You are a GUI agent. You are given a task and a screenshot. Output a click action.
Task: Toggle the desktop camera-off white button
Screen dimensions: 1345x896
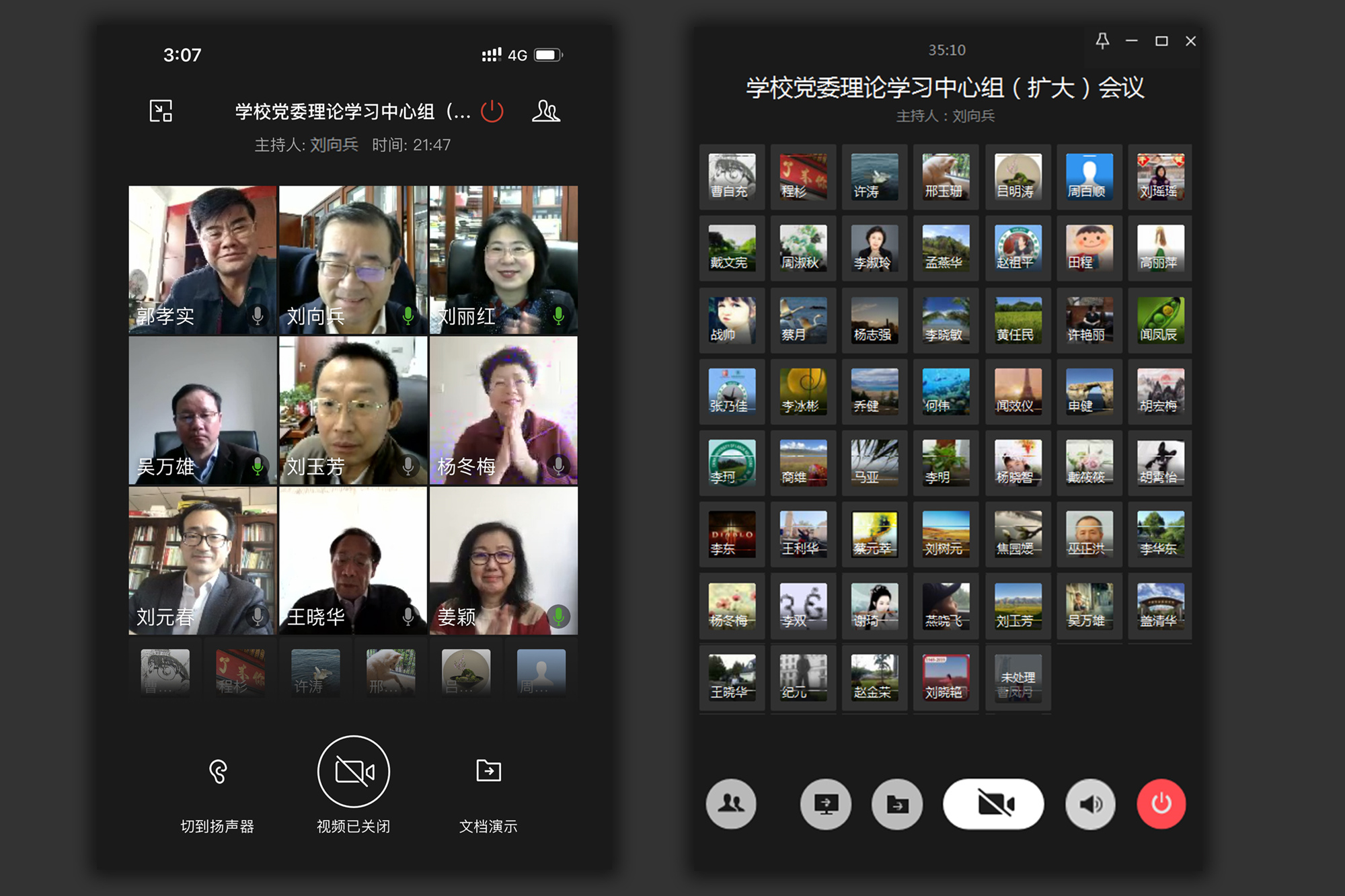tap(993, 804)
